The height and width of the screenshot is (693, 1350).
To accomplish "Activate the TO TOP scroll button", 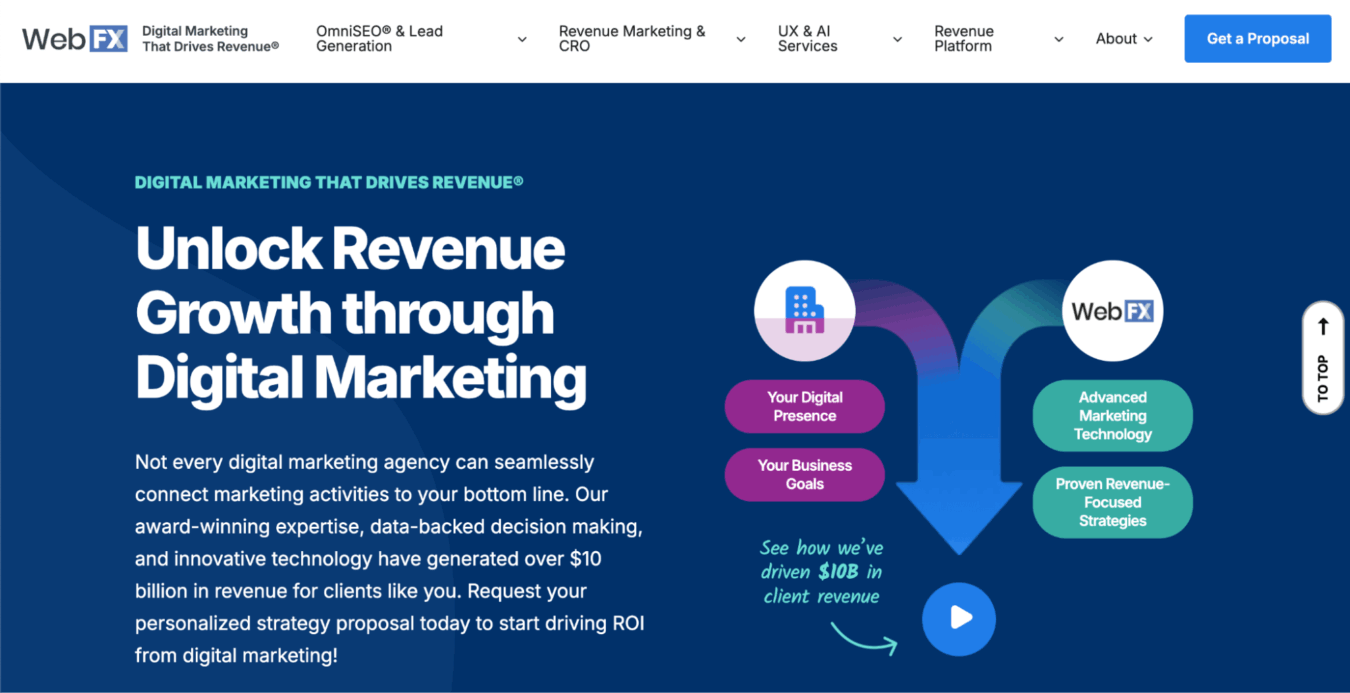I will pyautogui.click(x=1322, y=358).
